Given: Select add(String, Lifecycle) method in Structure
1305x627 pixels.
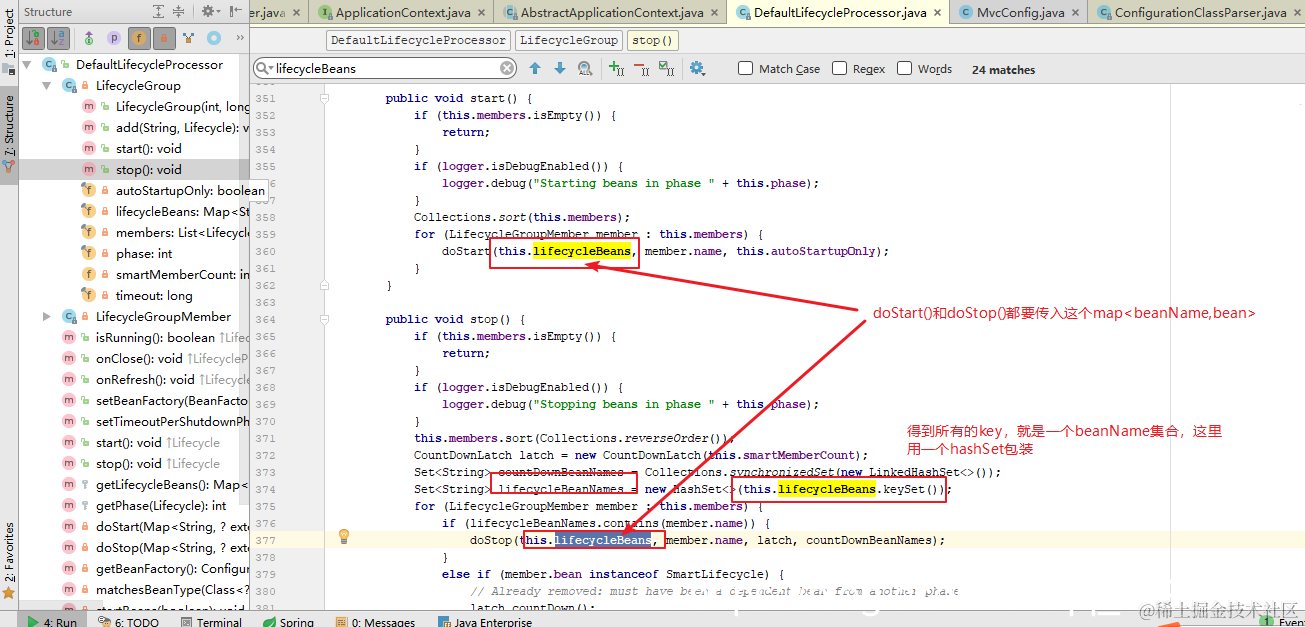Looking at the screenshot, I should pos(182,127).
